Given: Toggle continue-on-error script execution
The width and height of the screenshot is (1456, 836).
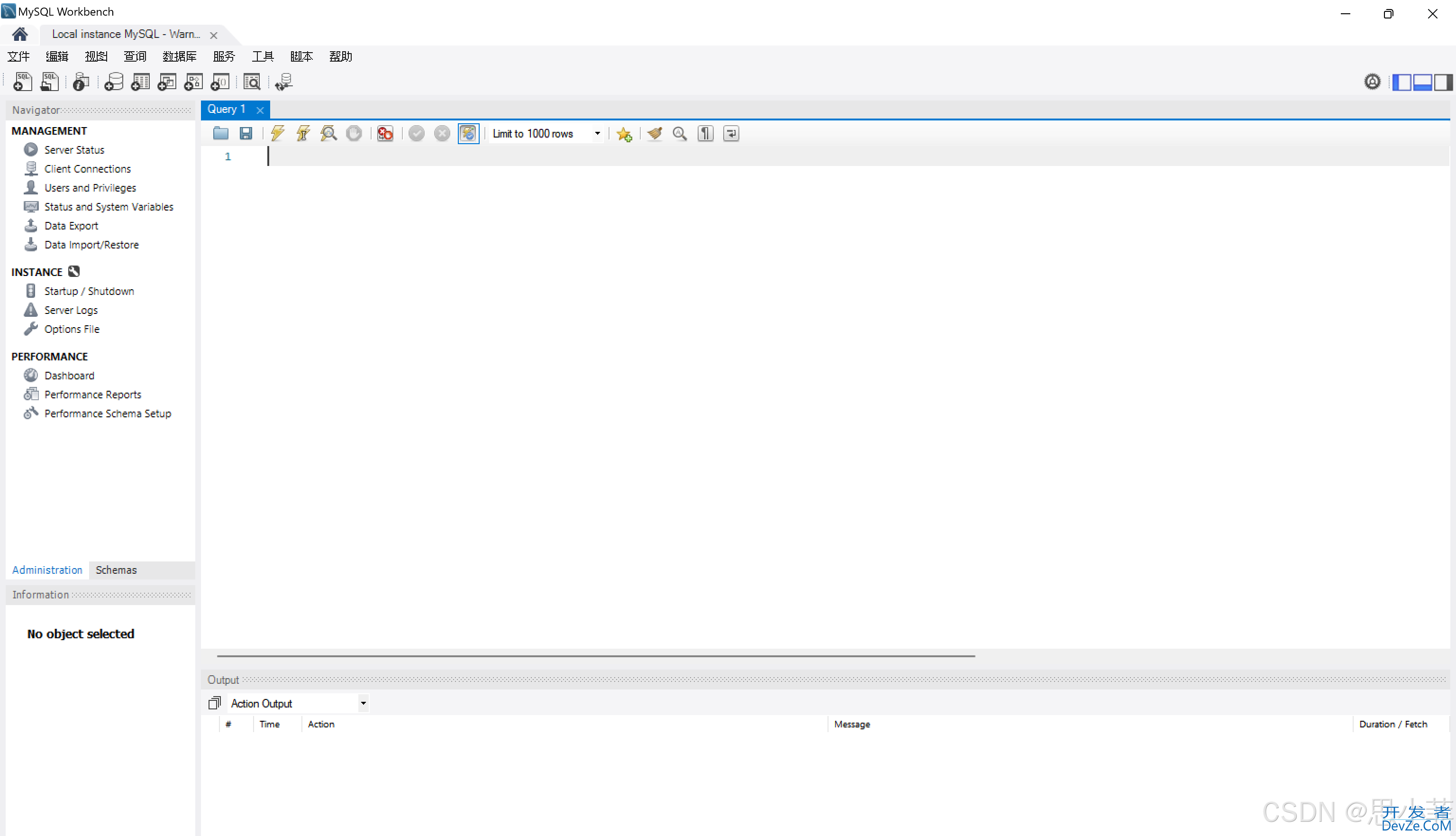Looking at the screenshot, I should coord(385,134).
